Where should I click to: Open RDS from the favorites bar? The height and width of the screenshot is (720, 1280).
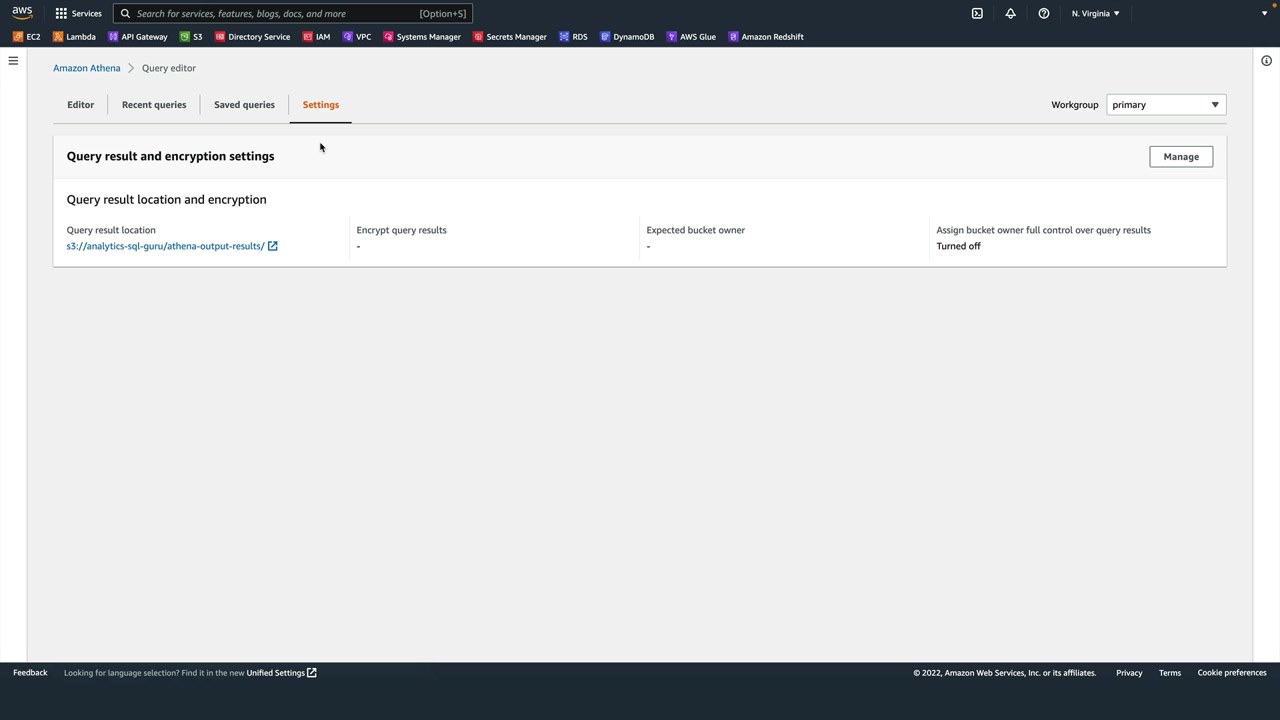click(x=574, y=37)
